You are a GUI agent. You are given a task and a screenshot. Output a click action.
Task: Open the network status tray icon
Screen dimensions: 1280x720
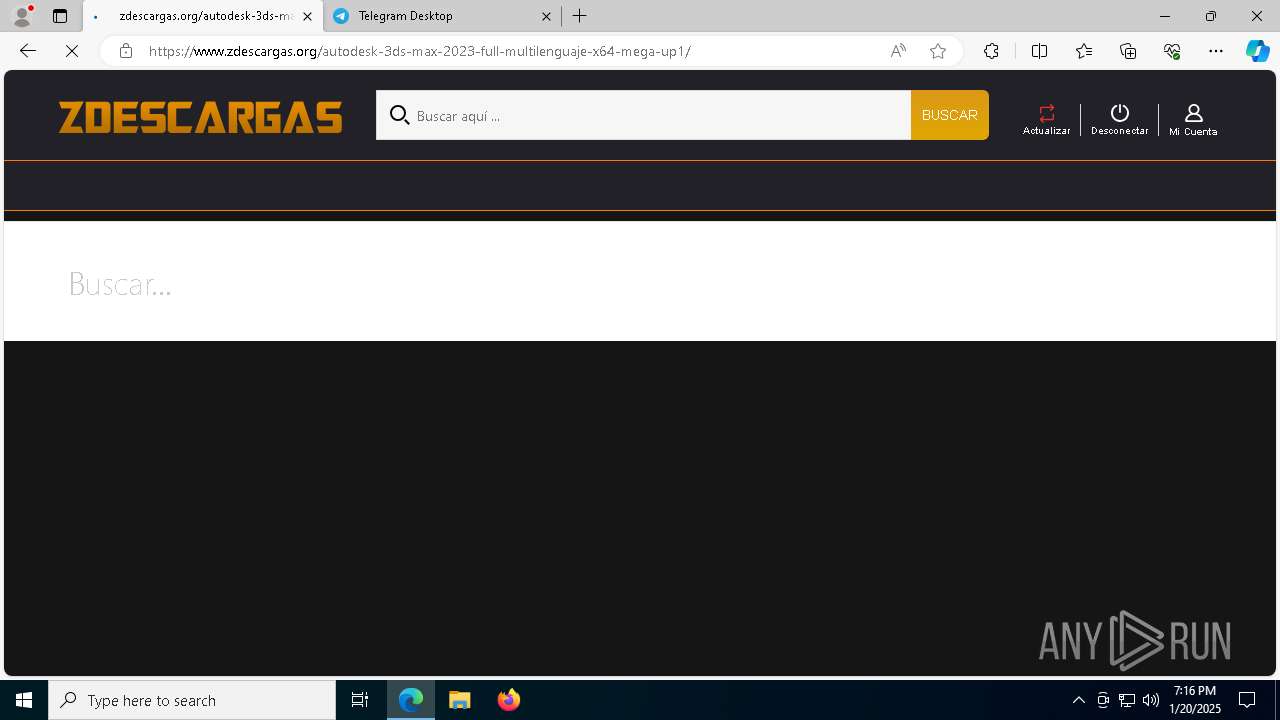1127,700
